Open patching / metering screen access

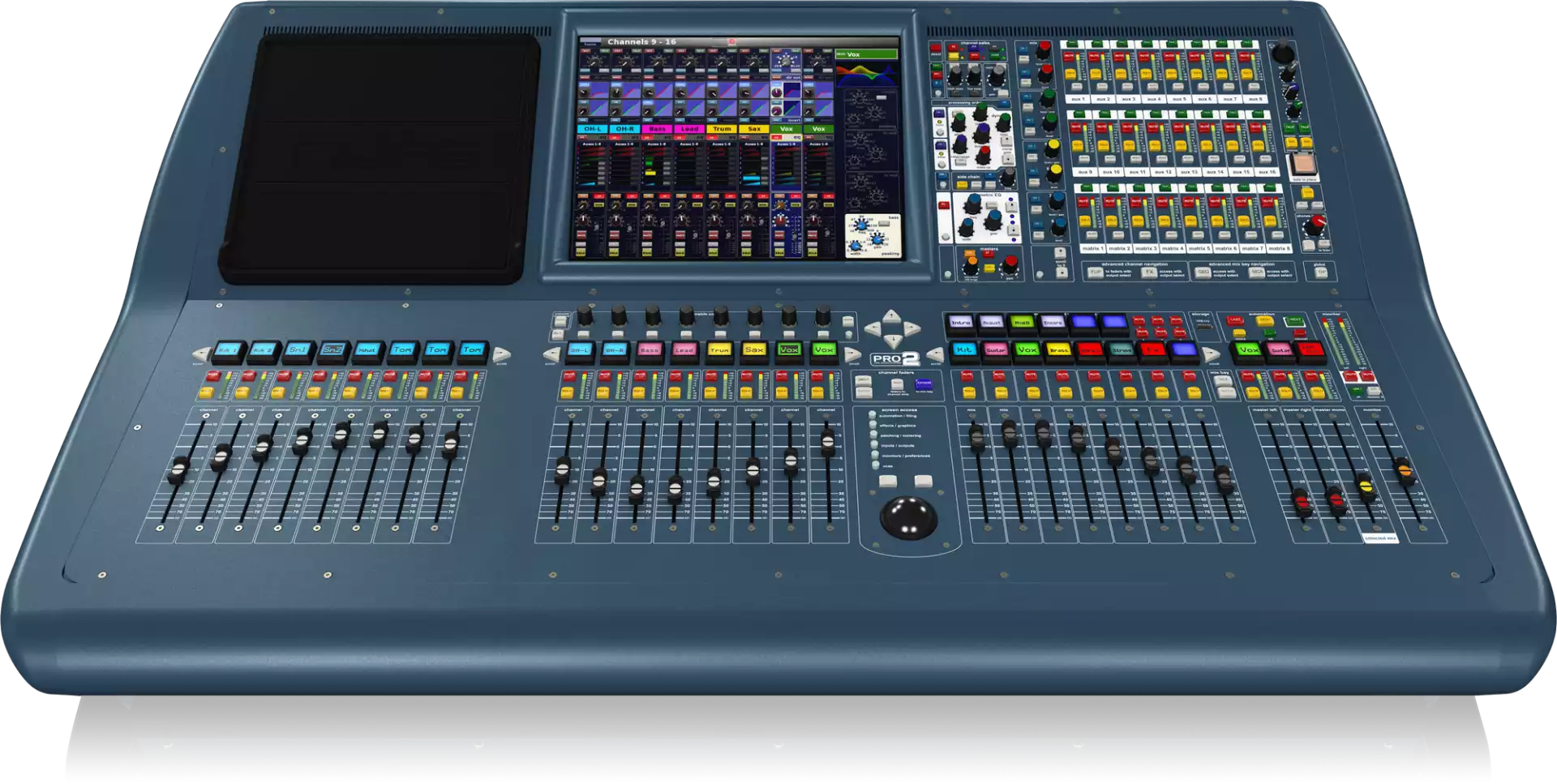tap(873, 435)
